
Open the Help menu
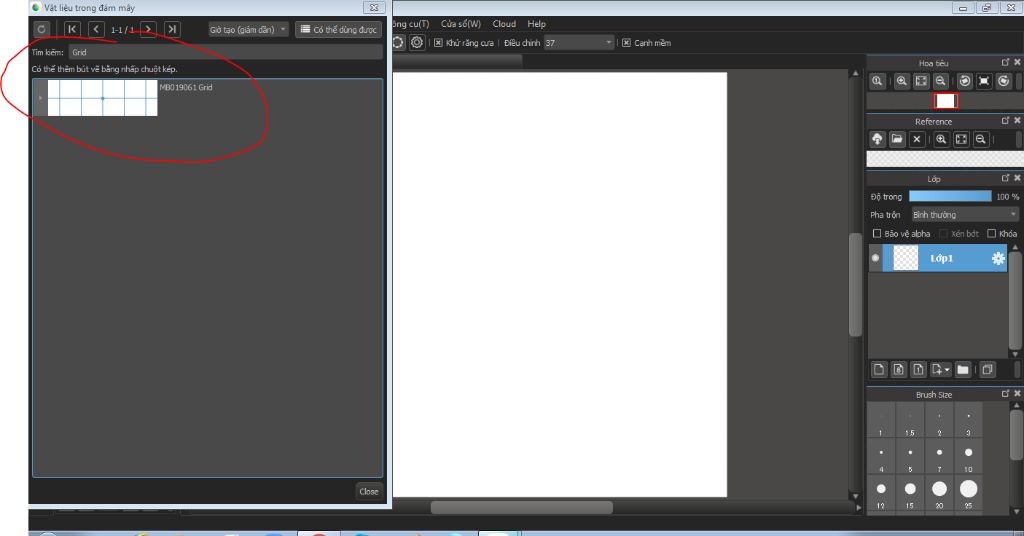[x=536, y=24]
